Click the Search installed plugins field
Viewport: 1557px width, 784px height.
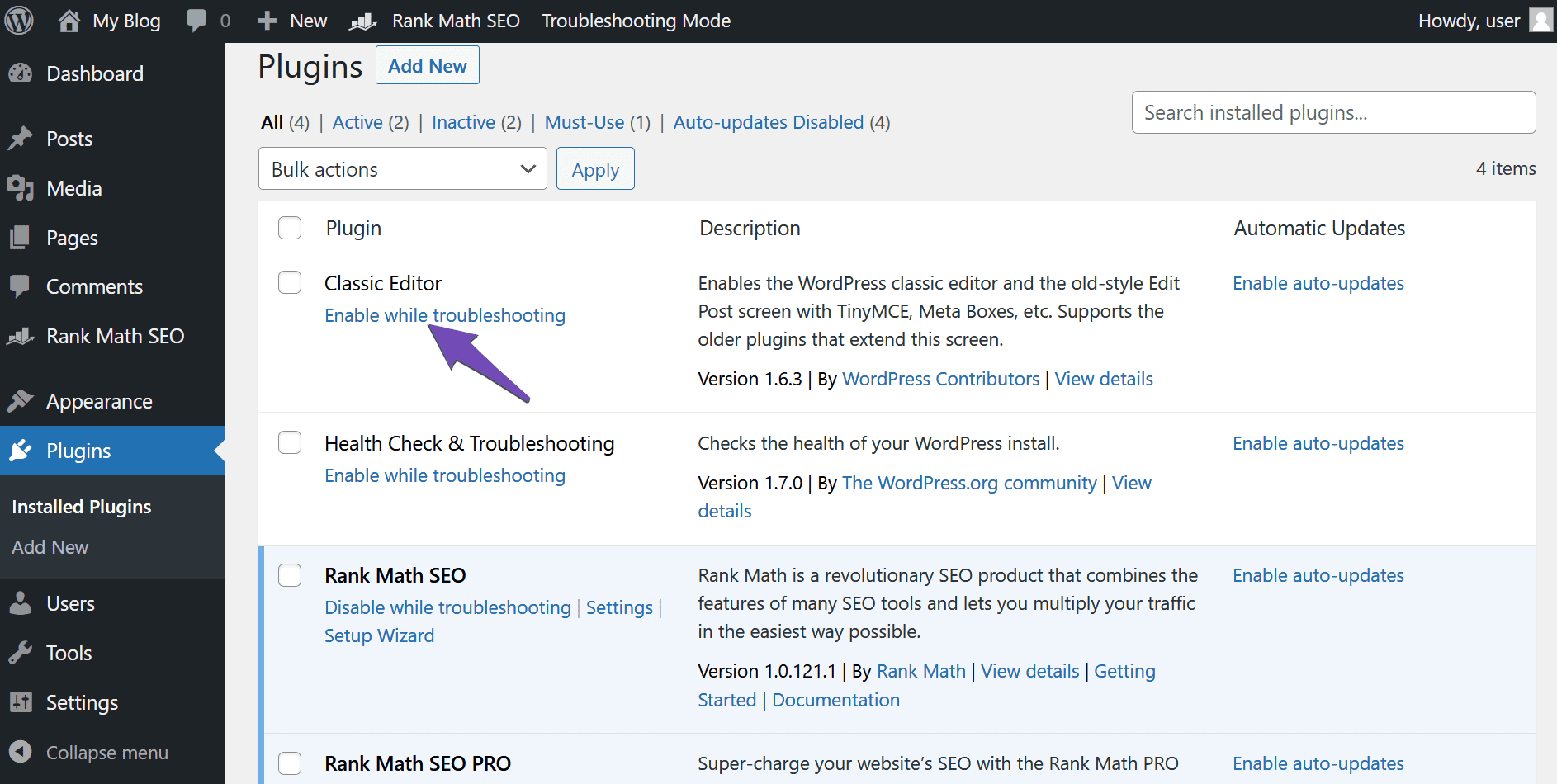click(1333, 112)
